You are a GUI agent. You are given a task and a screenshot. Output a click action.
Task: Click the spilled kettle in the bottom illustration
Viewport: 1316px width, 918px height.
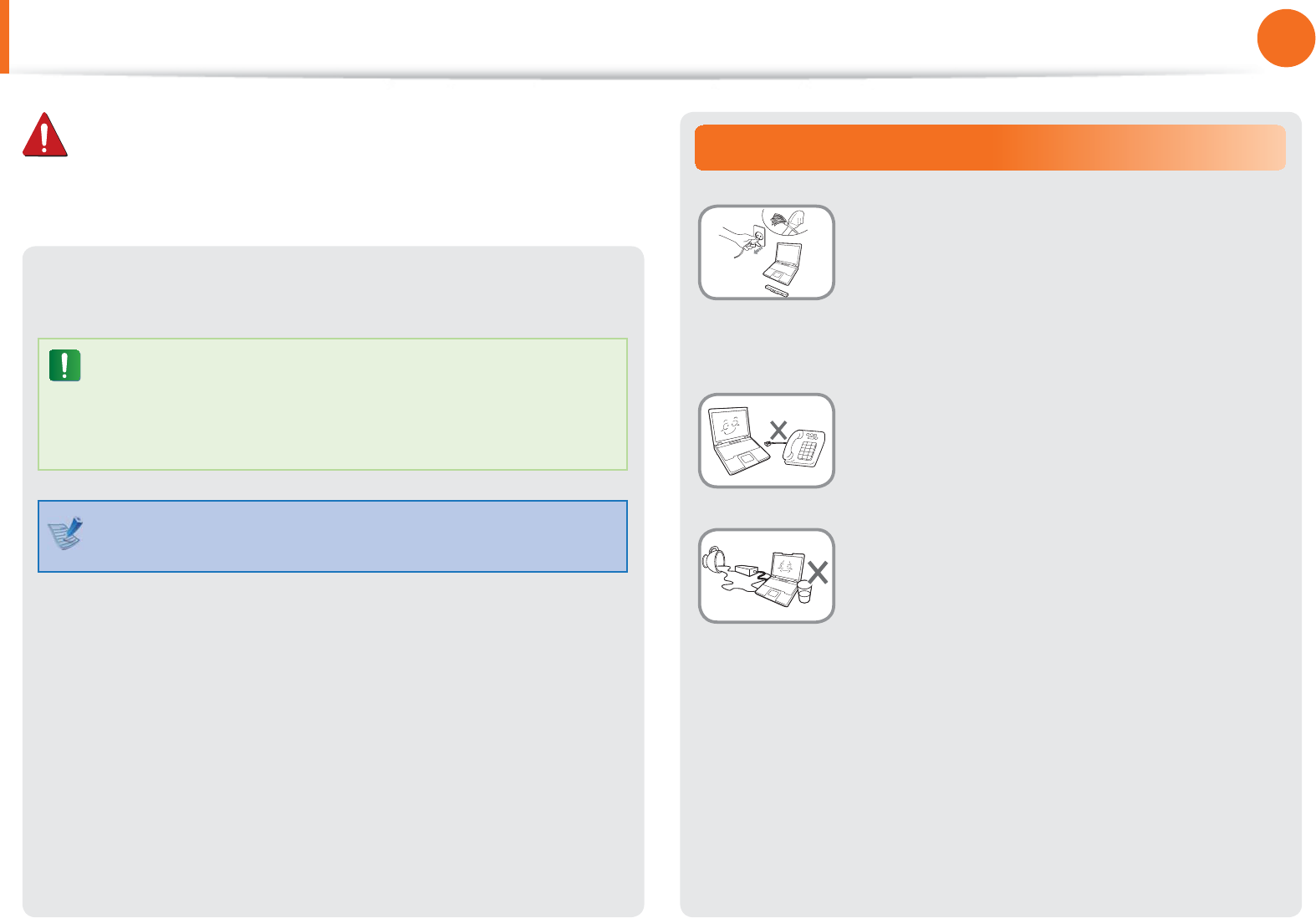pos(714,558)
